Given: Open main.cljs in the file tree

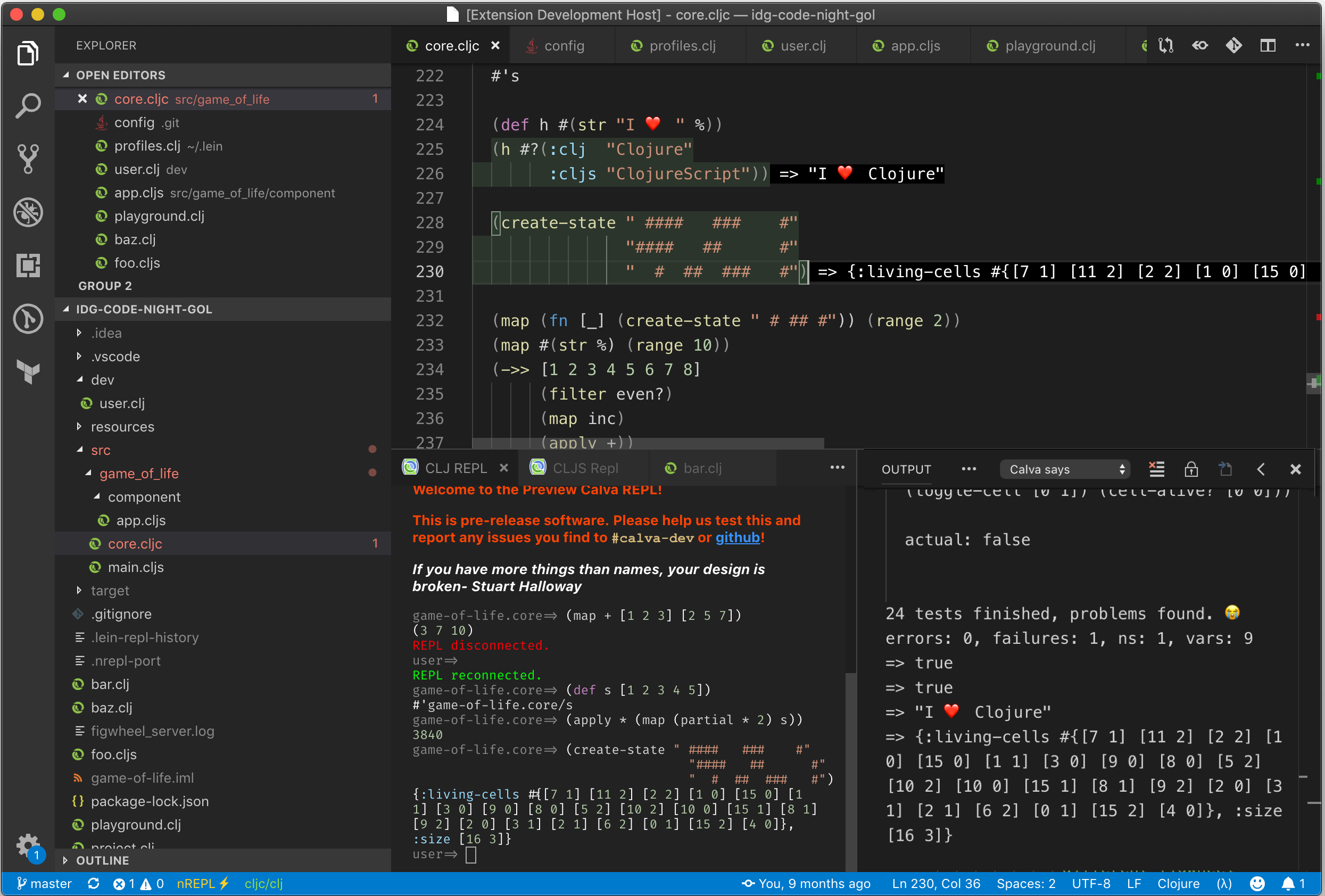Looking at the screenshot, I should pyautogui.click(x=136, y=567).
